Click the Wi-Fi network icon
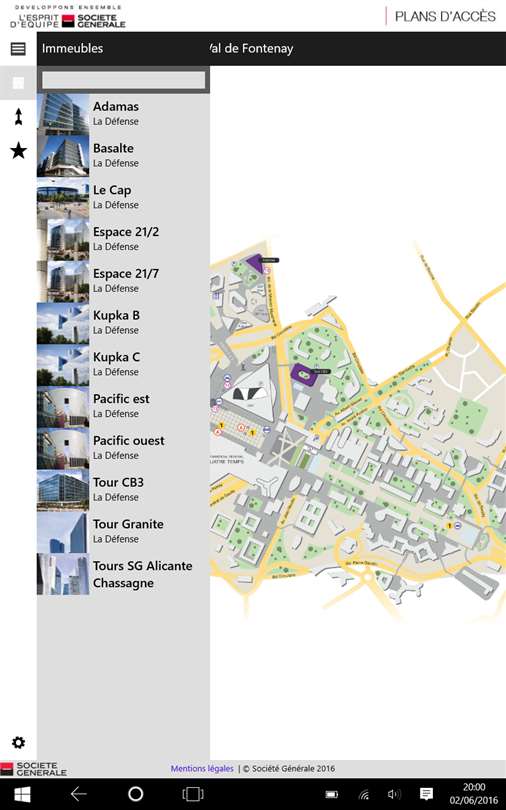 tap(365, 795)
